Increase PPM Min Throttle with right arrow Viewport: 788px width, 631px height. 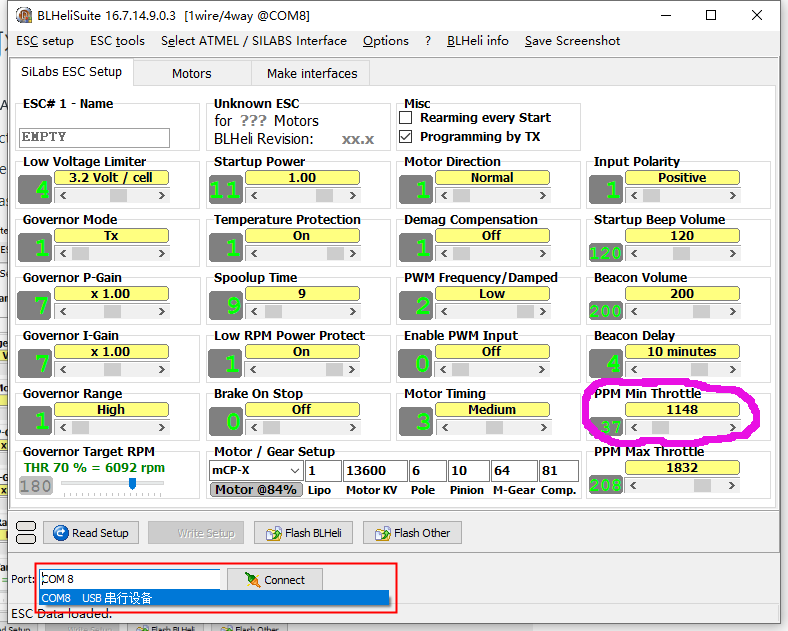click(733, 428)
